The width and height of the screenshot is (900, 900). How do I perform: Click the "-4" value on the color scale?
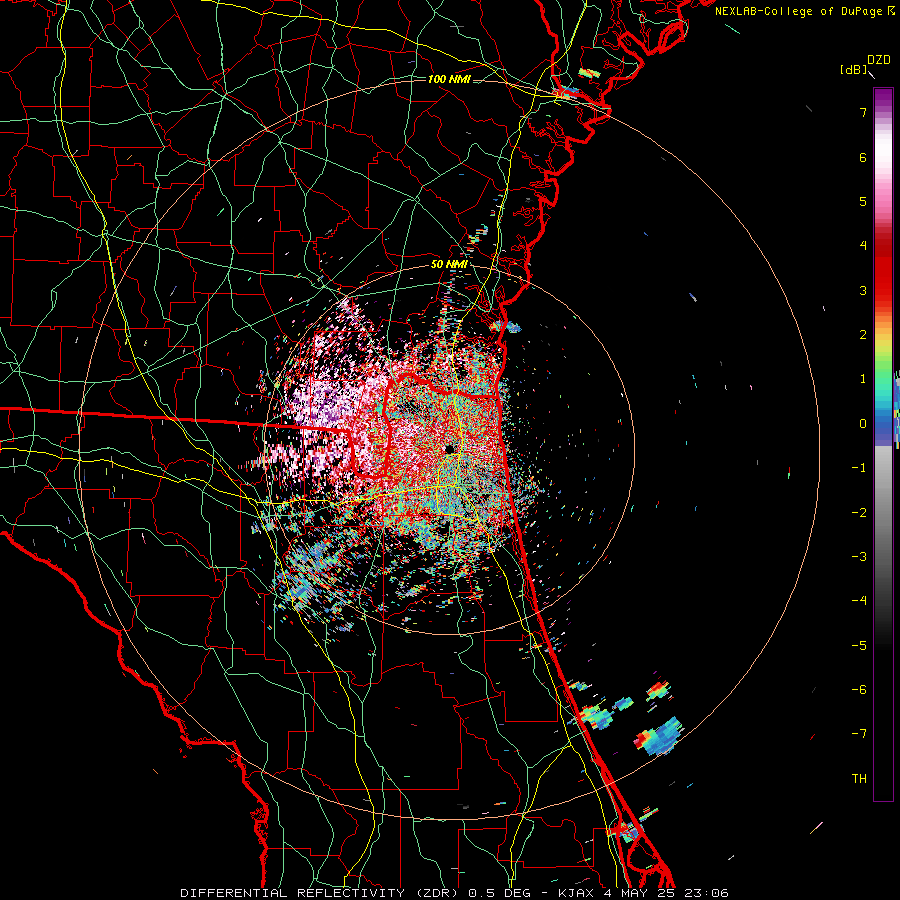coord(859,601)
